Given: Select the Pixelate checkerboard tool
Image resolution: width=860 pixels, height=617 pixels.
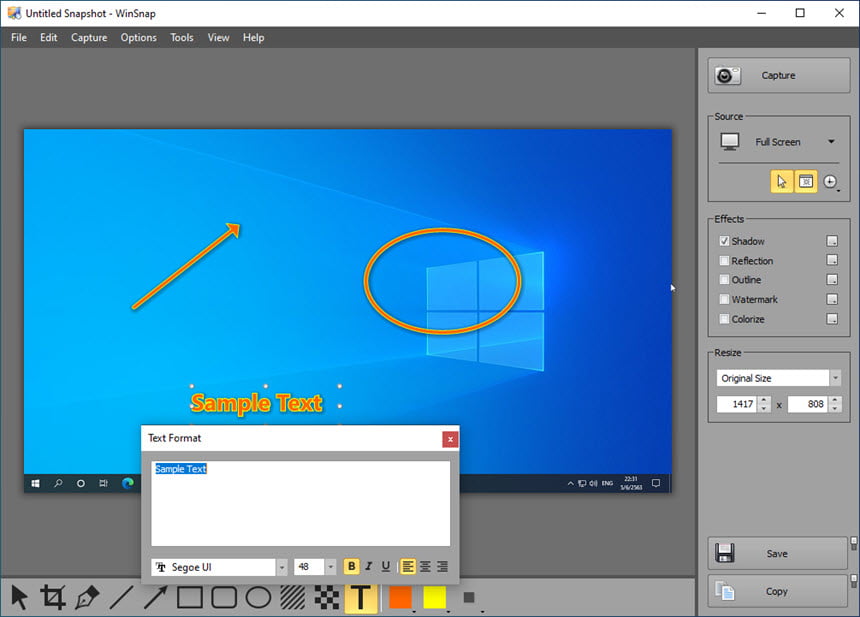Looking at the screenshot, I should (327, 597).
